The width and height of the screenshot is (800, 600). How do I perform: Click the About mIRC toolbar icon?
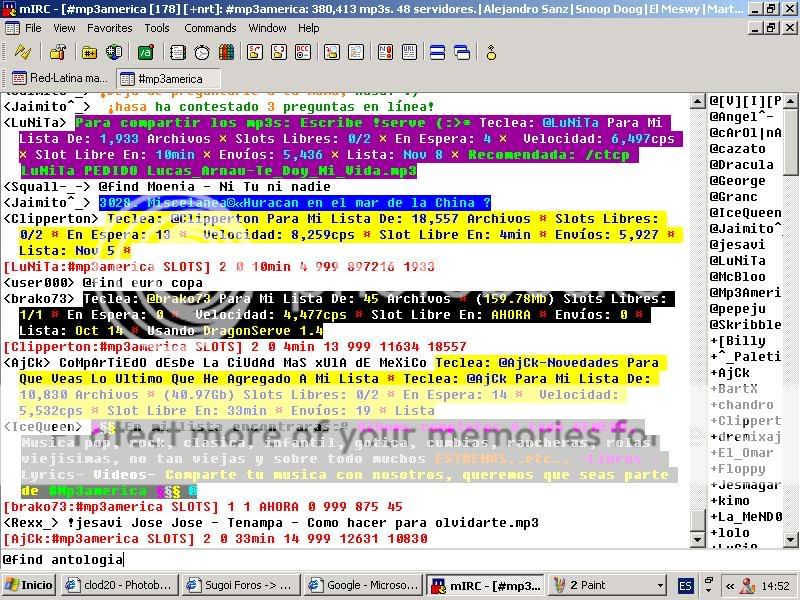pyautogui.click(x=491, y=52)
